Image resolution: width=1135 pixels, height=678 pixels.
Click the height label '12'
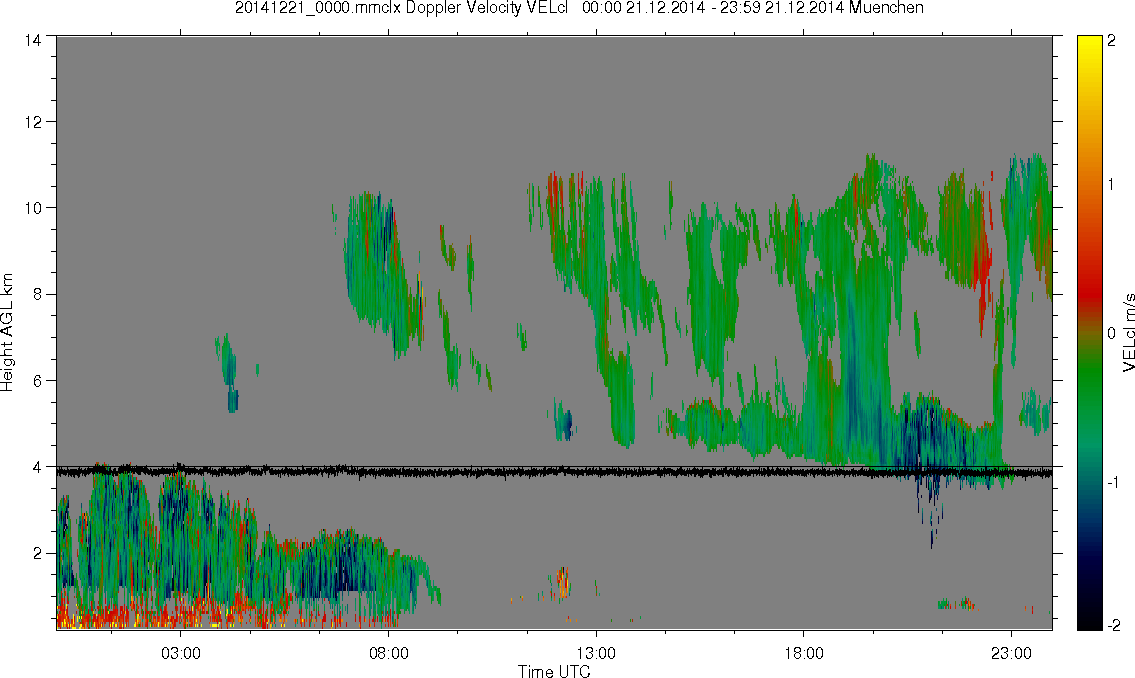pyautogui.click(x=33, y=122)
